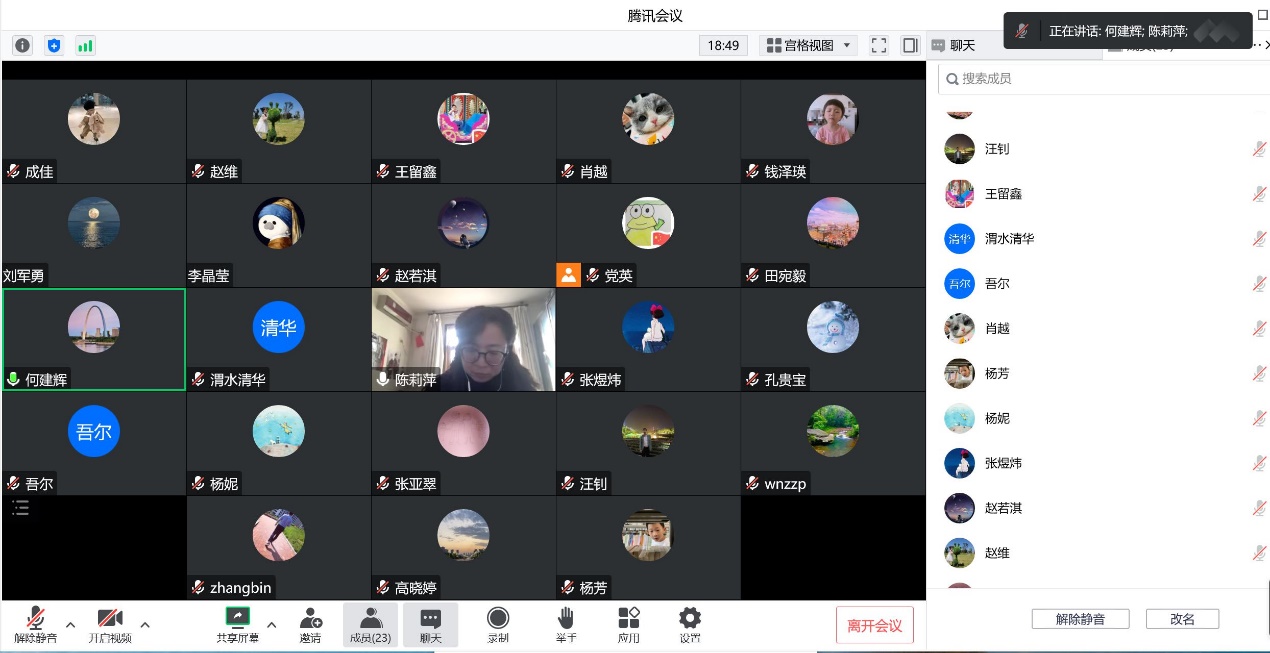Viewport: 1270px width, 653px height.
Task: Open the Members 成员(23) toolbar item
Action: 370,624
